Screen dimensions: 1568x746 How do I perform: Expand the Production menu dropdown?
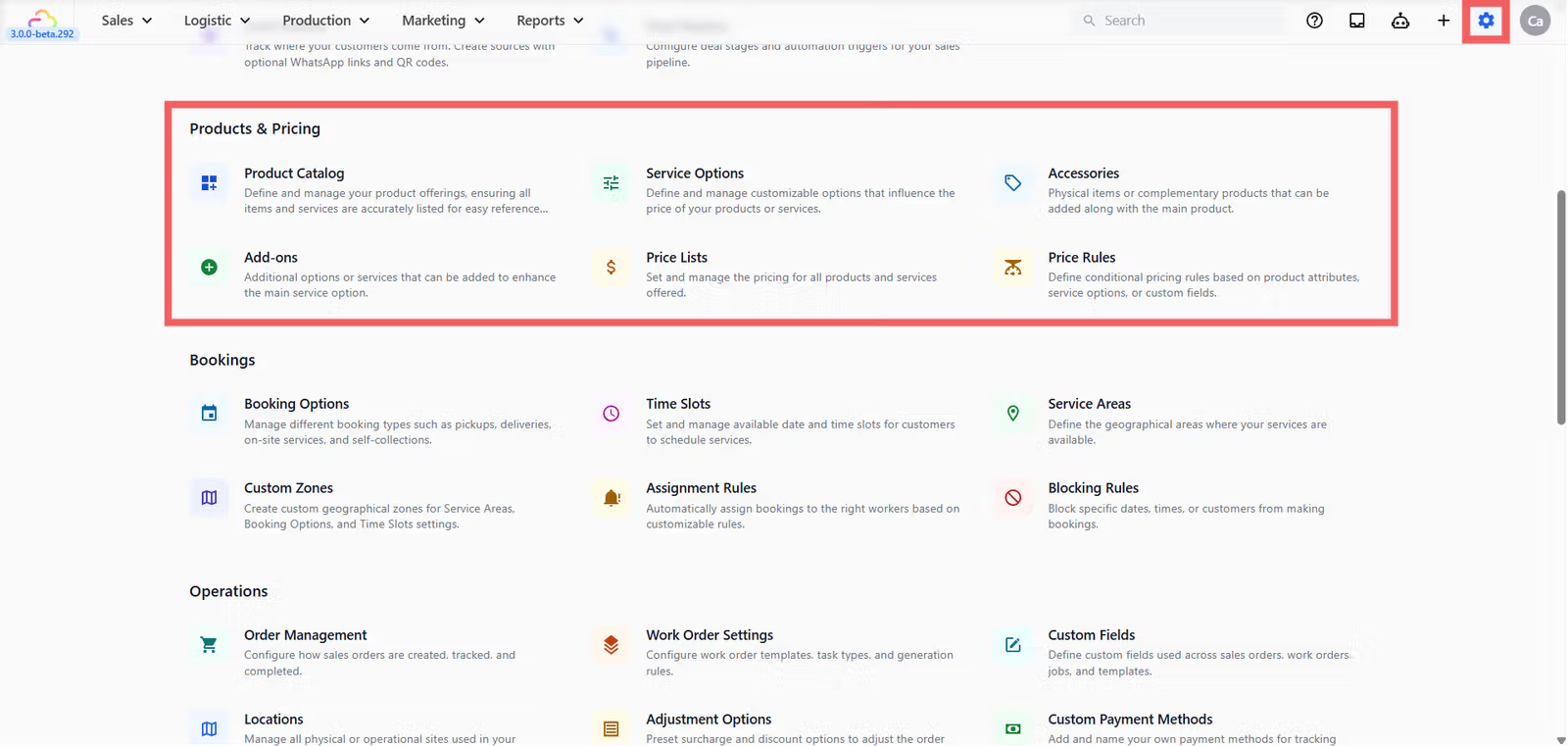point(325,21)
